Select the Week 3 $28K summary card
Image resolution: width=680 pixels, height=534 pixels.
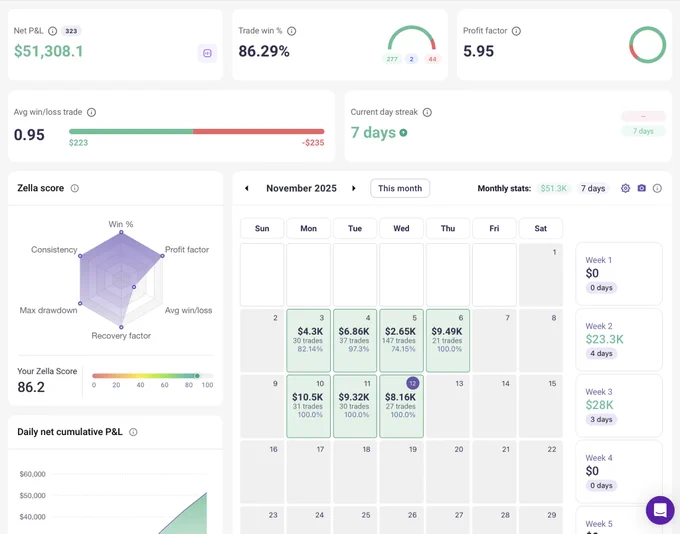click(x=619, y=406)
